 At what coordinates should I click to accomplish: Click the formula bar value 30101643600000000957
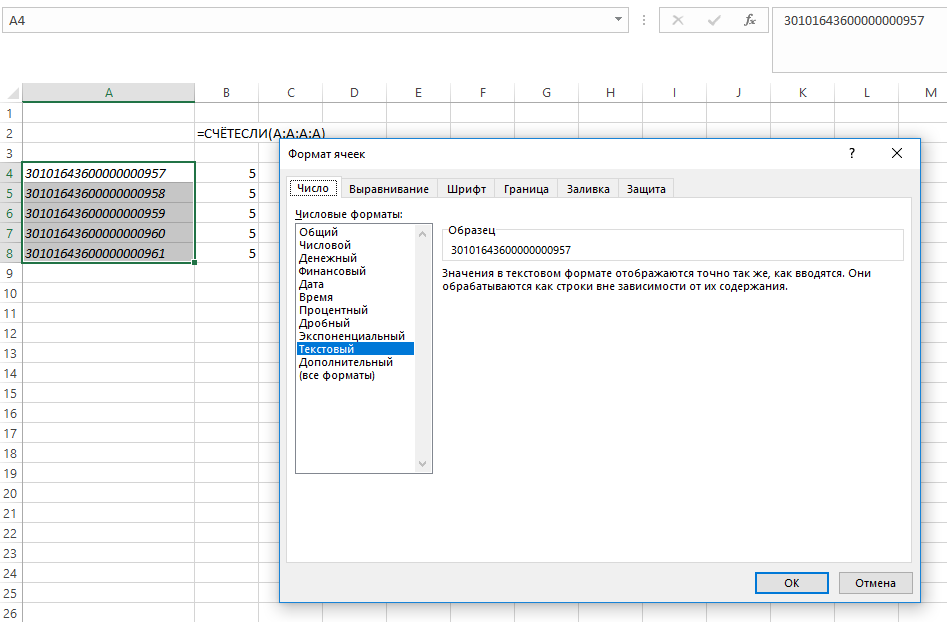pyautogui.click(x=853, y=21)
